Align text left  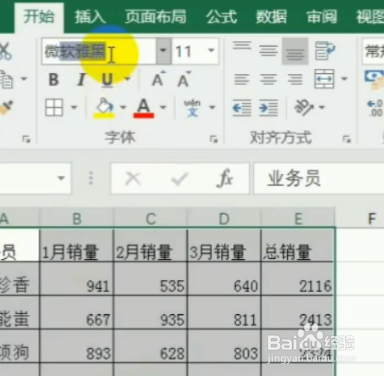click(242, 79)
